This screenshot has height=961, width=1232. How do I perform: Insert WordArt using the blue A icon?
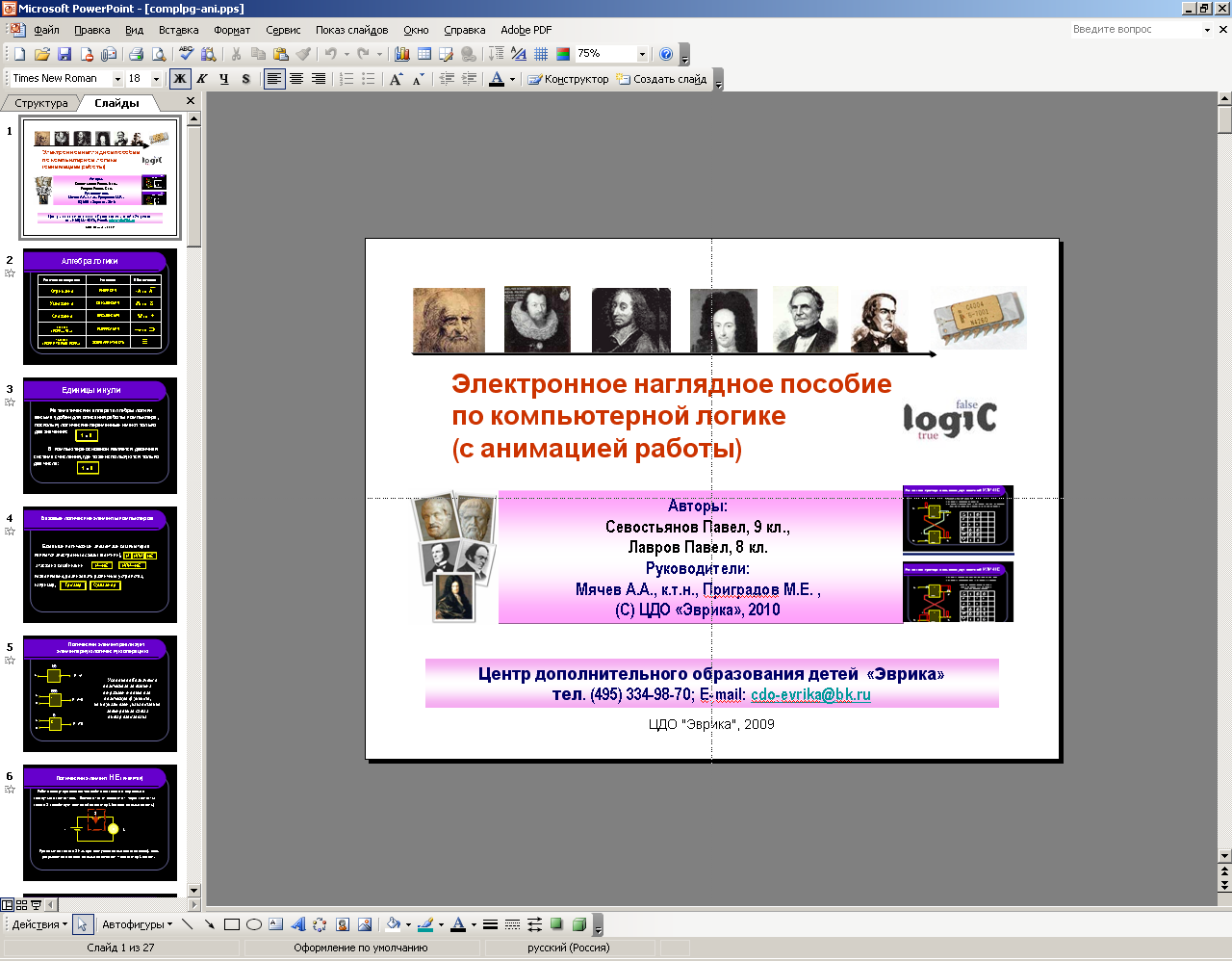point(298,924)
